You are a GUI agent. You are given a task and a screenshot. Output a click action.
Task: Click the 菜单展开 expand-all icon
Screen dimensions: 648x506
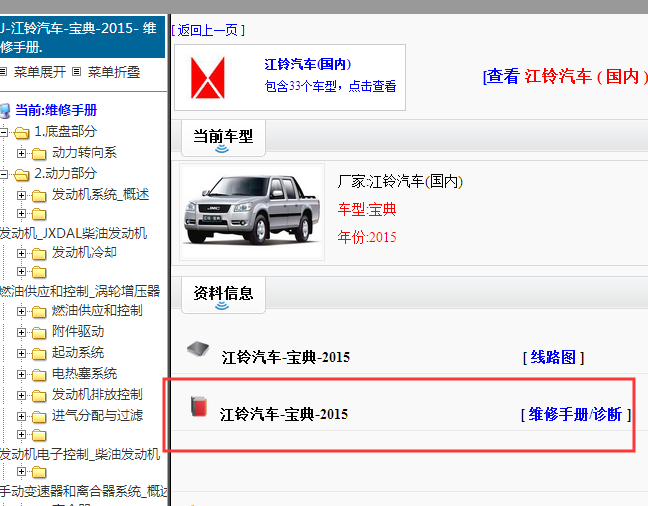[x=3, y=72]
